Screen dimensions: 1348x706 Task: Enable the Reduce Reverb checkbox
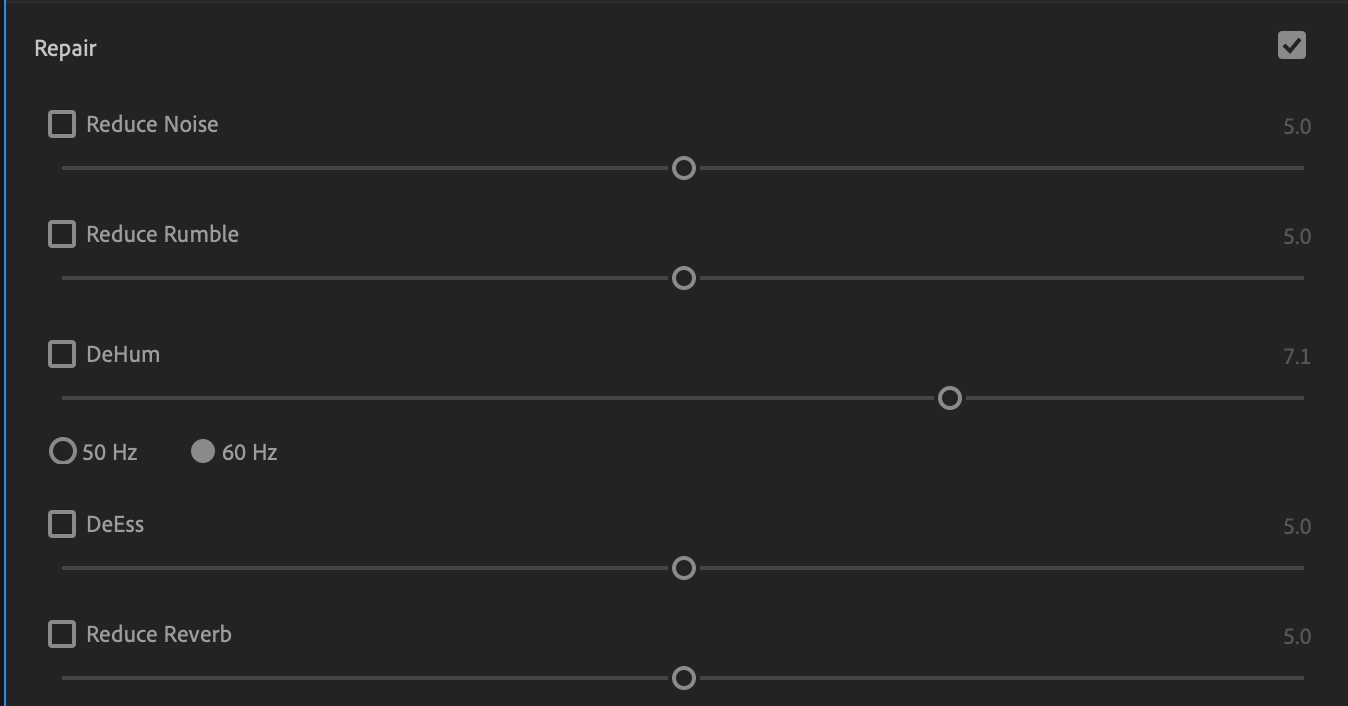(x=62, y=634)
